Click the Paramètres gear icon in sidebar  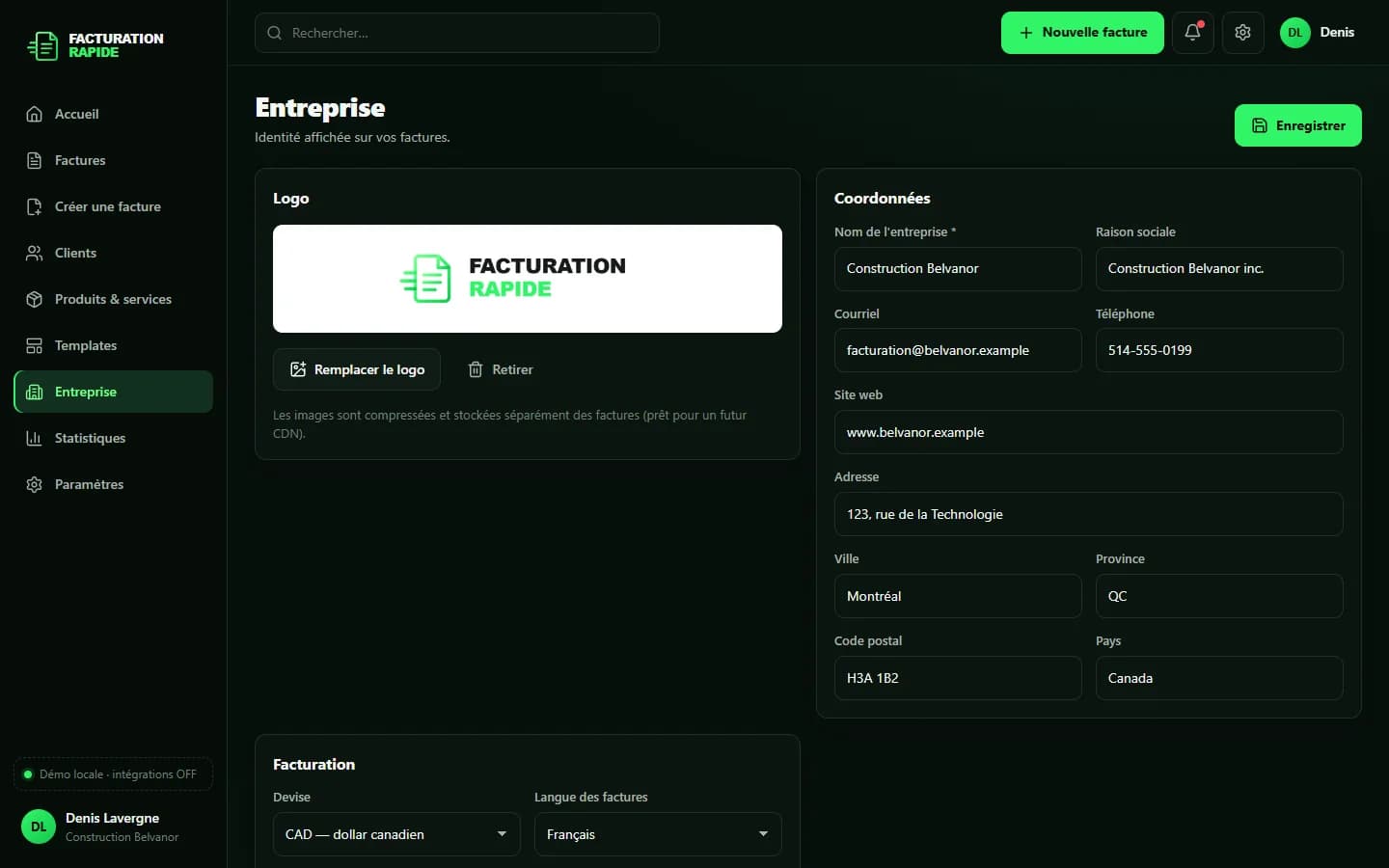pyautogui.click(x=35, y=484)
